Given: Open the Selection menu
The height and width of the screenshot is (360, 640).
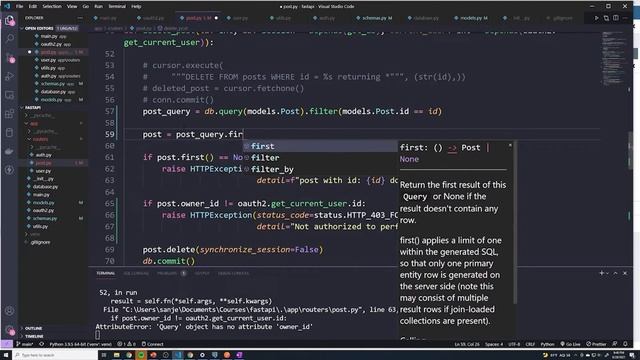Looking at the screenshot, I should tap(52, 6).
